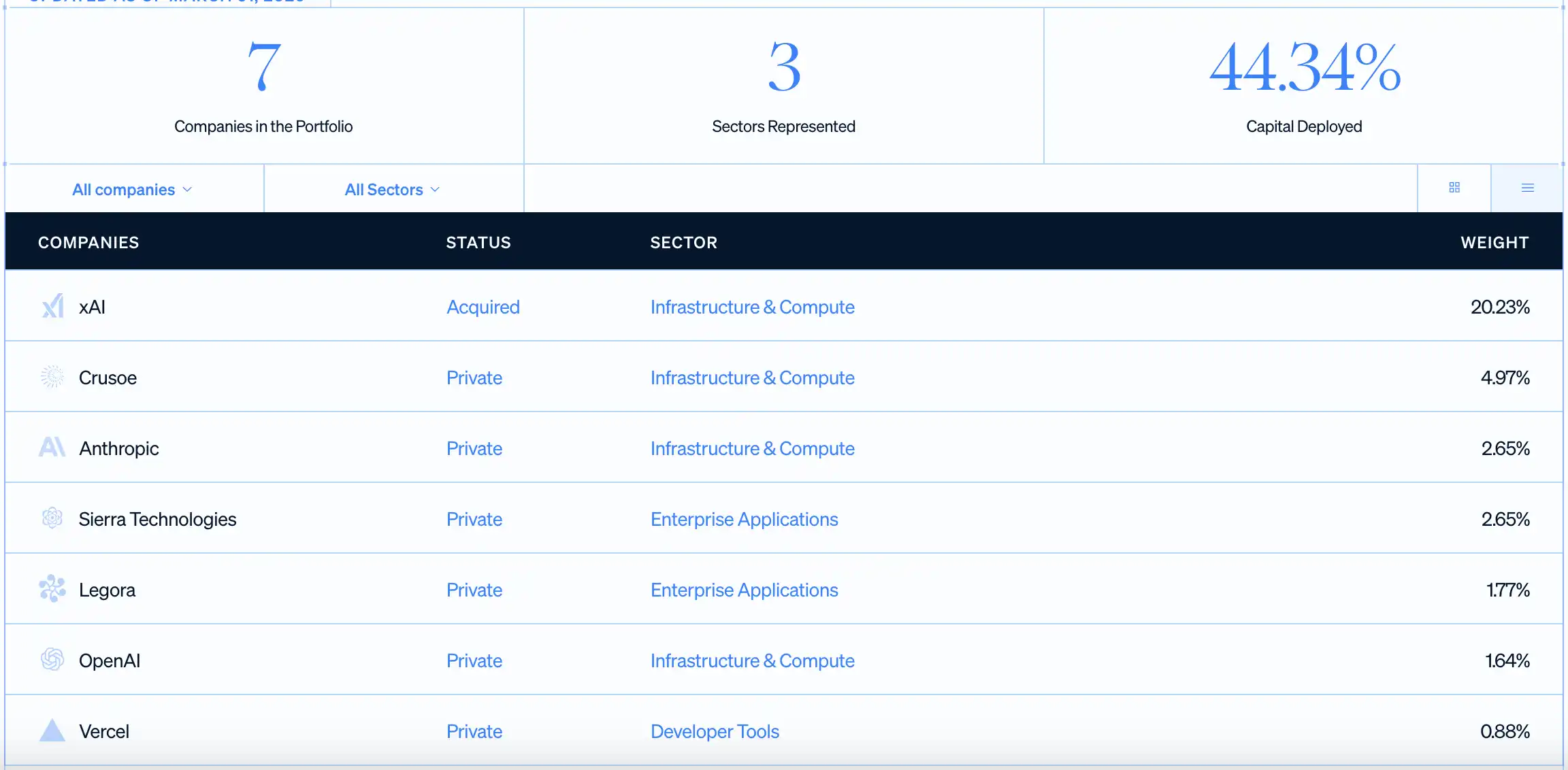Viewport: 1568px width, 770px height.
Task: Sort by the WEIGHT column header
Action: pyautogui.click(x=1494, y=243)
